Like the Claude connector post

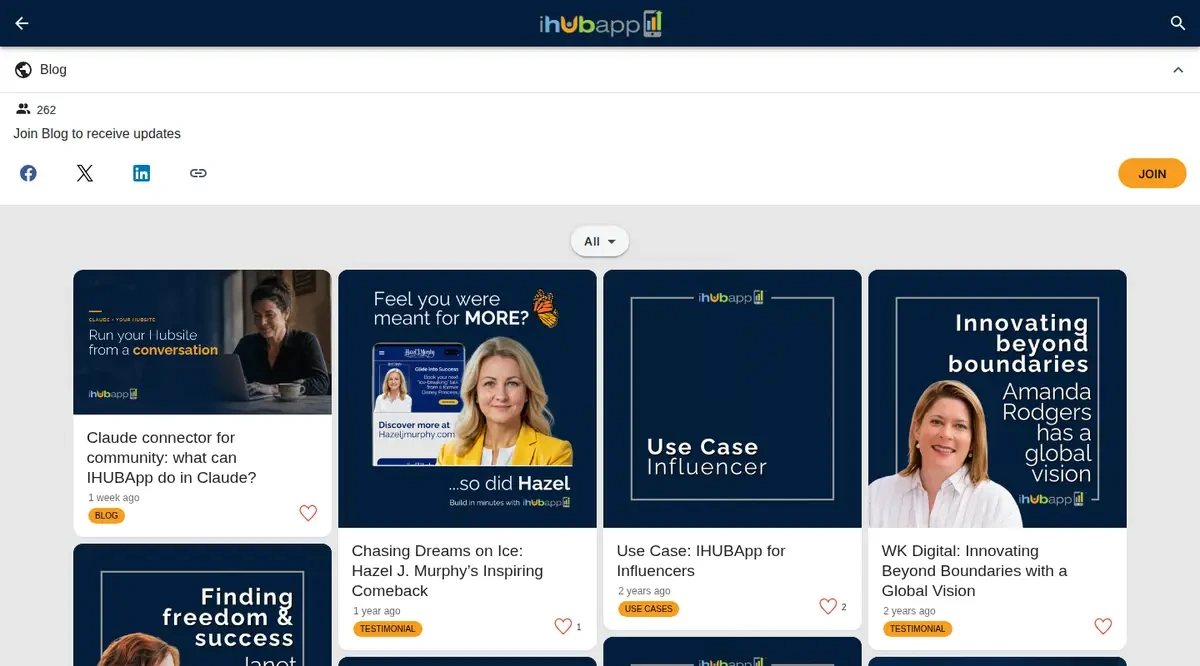tap(308, 513)
